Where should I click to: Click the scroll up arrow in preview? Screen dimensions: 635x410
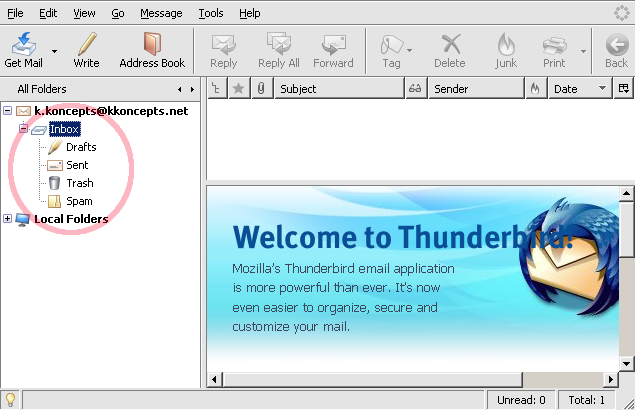[626, 193]
